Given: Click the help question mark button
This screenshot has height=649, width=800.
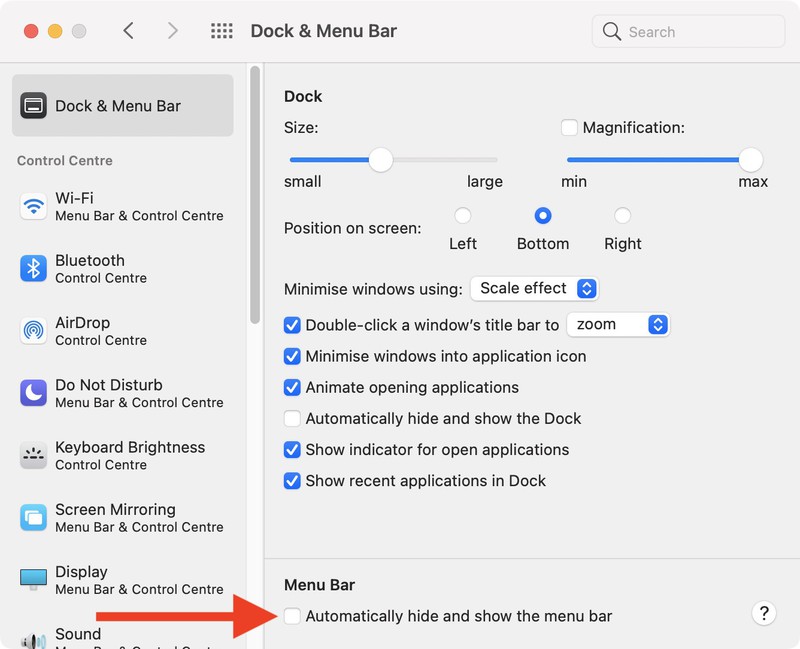Looking at the screenshot, I should (763, 614).
